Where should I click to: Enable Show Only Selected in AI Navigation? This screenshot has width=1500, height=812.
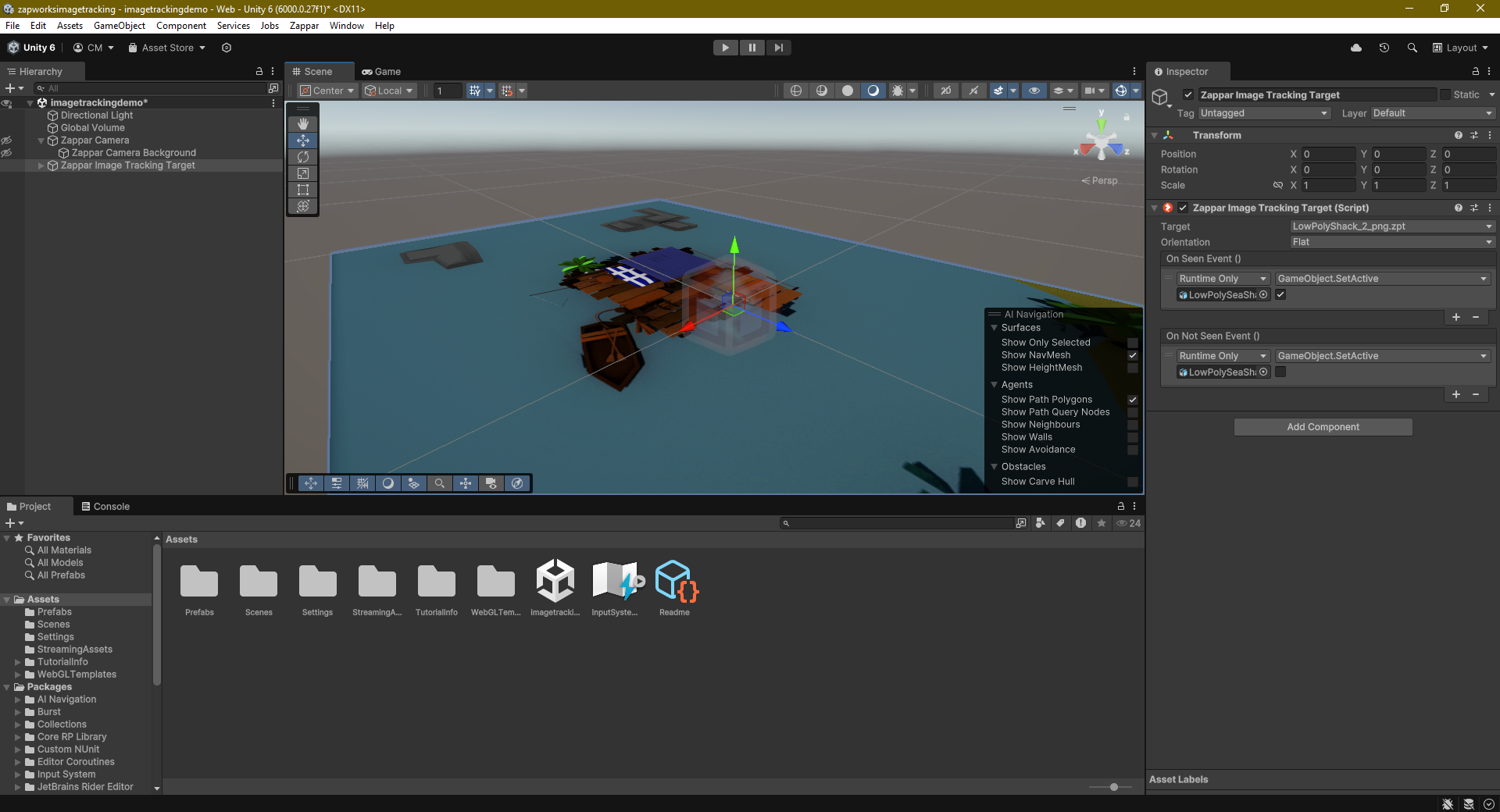(x=1132, y=343)
